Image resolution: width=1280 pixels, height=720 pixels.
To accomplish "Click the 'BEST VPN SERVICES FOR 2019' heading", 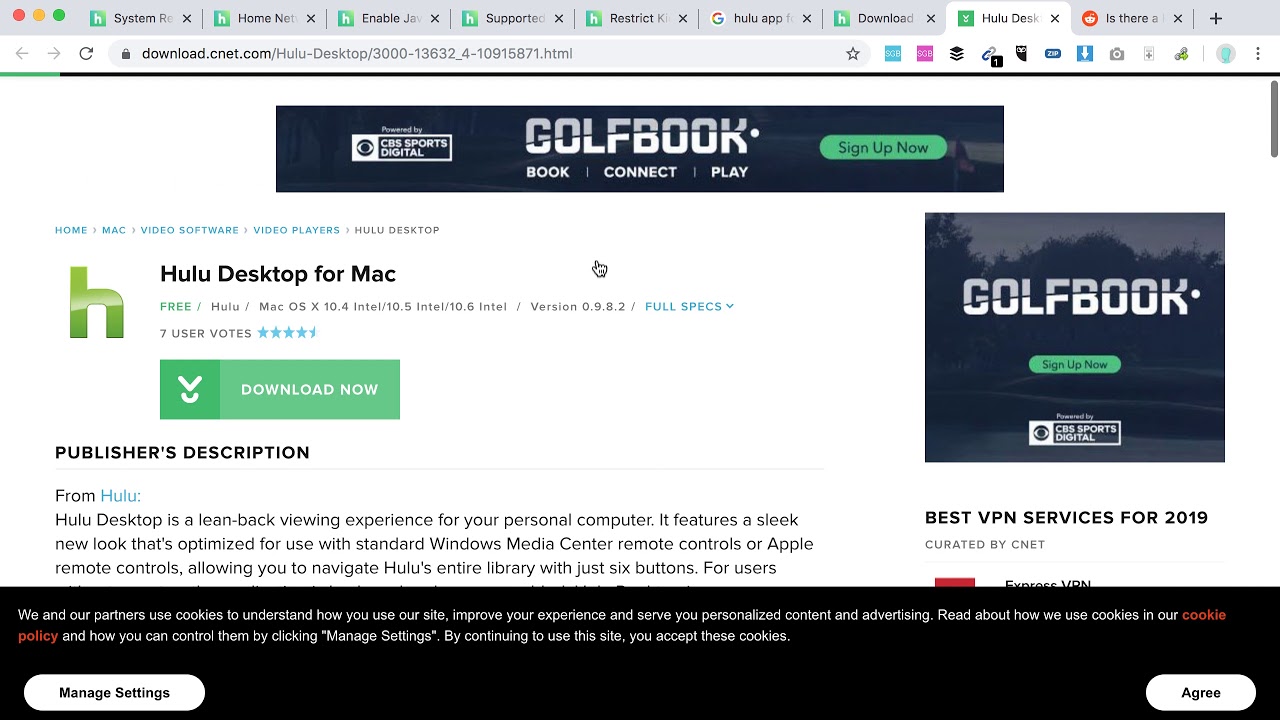I will 1066,518.
